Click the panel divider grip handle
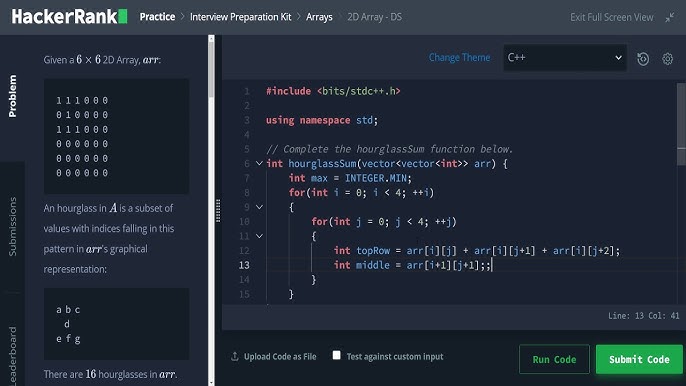The width and height of the screenshot is (686, 386). coord(218,211)
